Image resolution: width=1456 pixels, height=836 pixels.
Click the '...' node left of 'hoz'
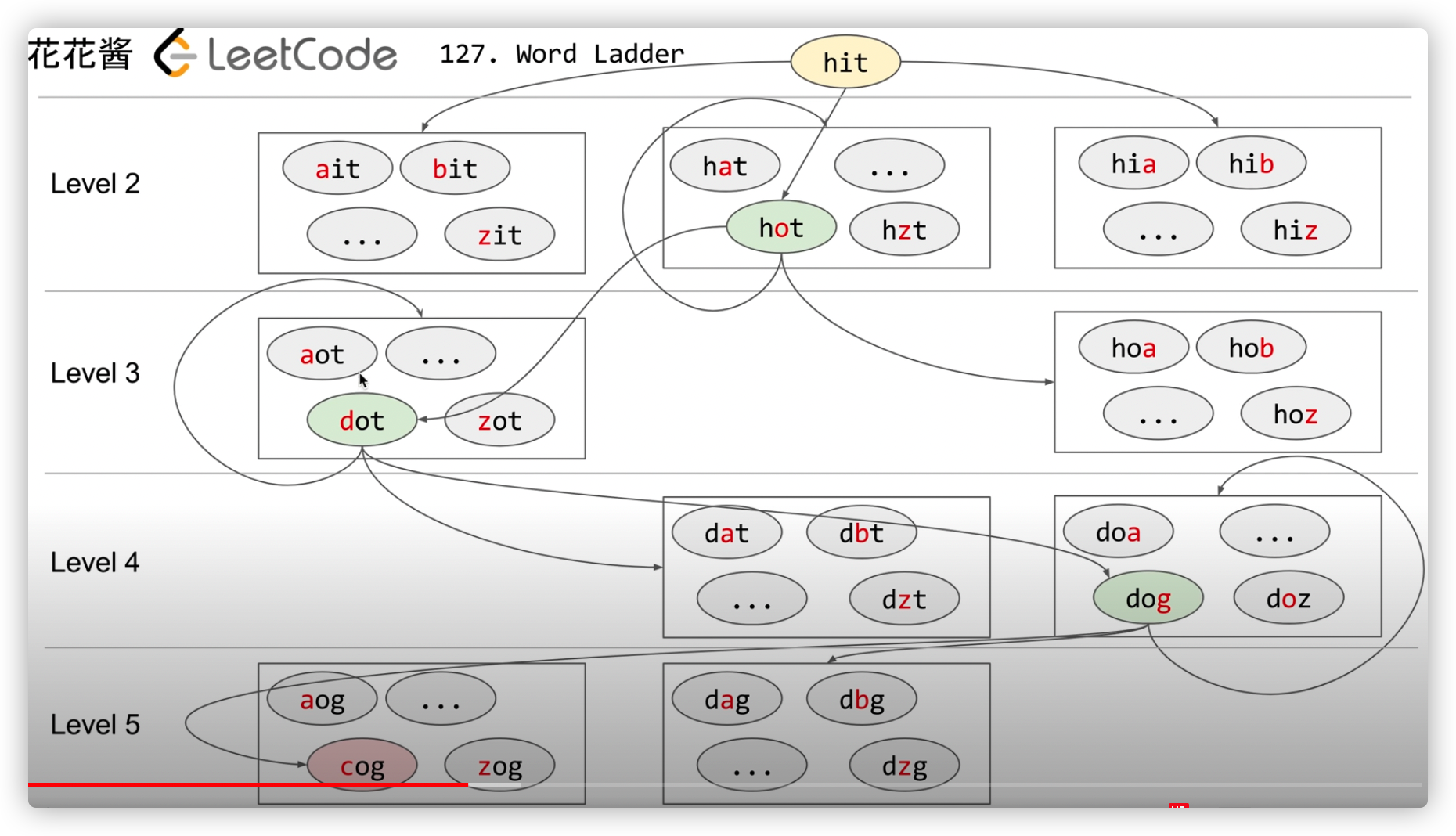pos(1158,414)
